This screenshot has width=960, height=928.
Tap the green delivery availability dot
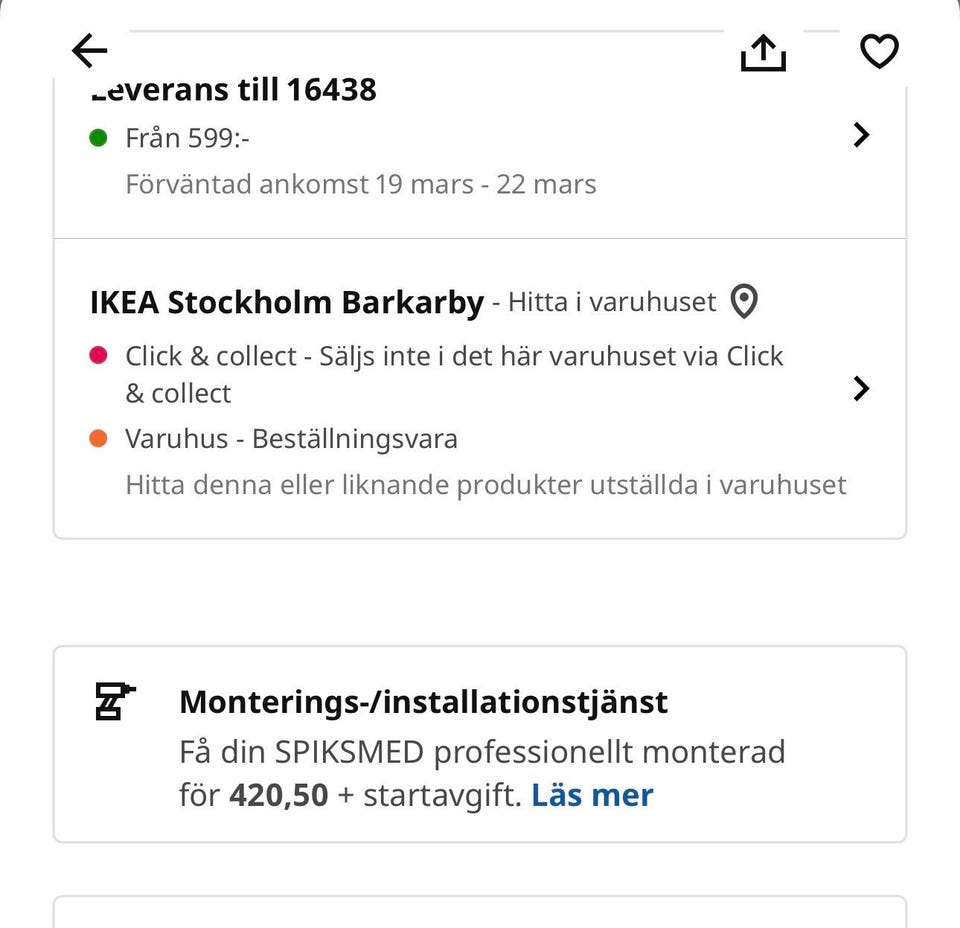pos(98,138)
